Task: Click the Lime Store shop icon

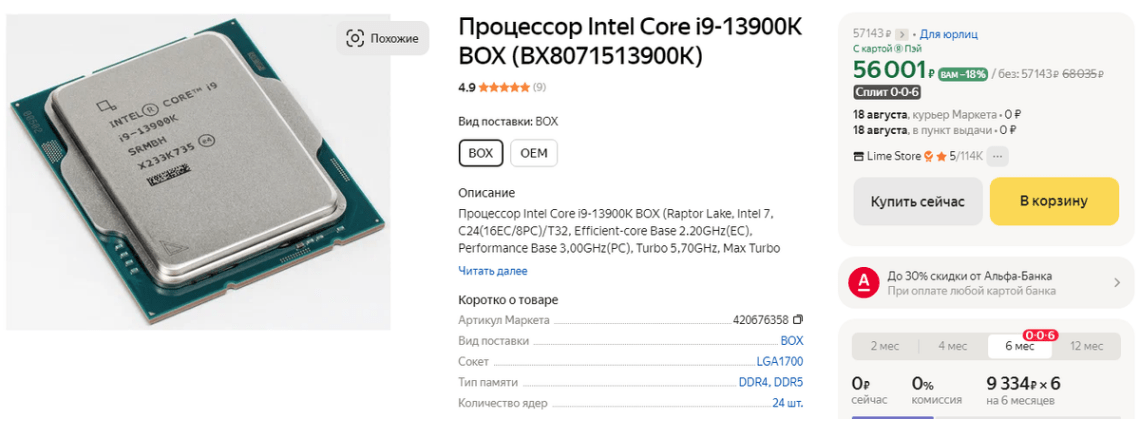Action: (858, 156)
